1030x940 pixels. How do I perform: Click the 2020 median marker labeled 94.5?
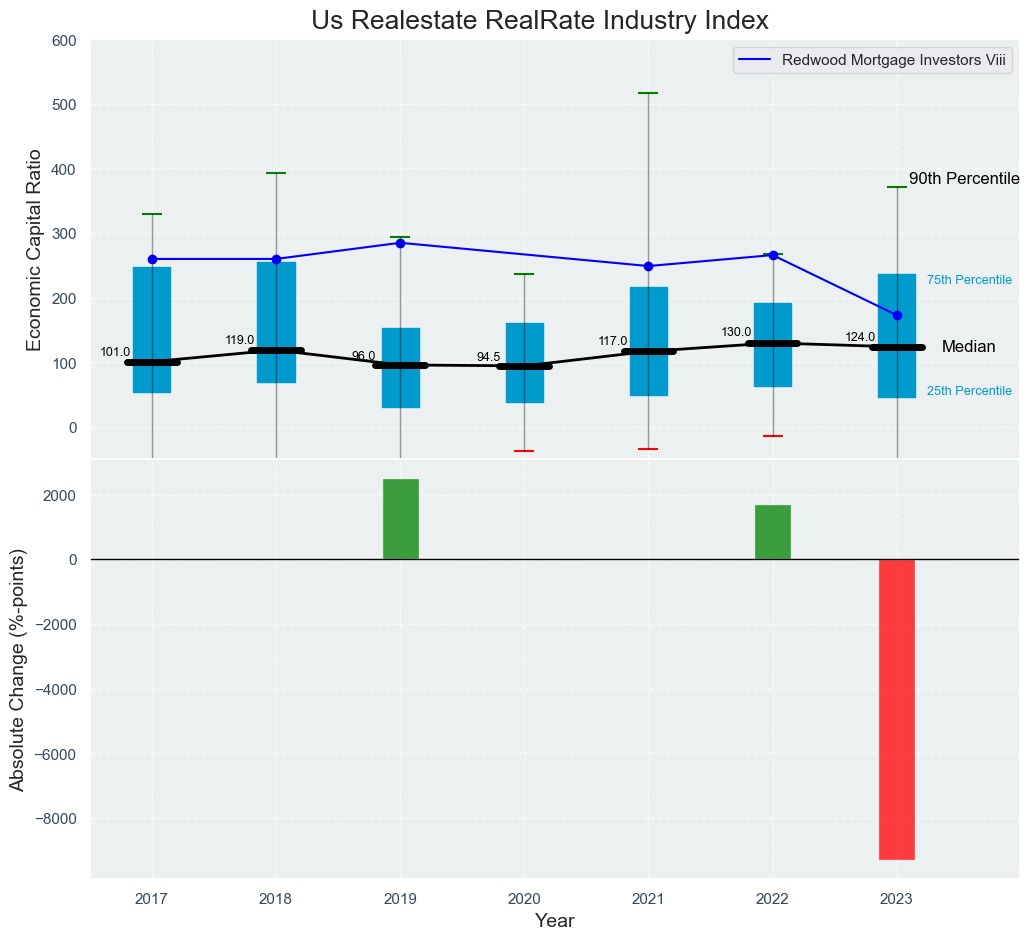(x=524, y=366)
